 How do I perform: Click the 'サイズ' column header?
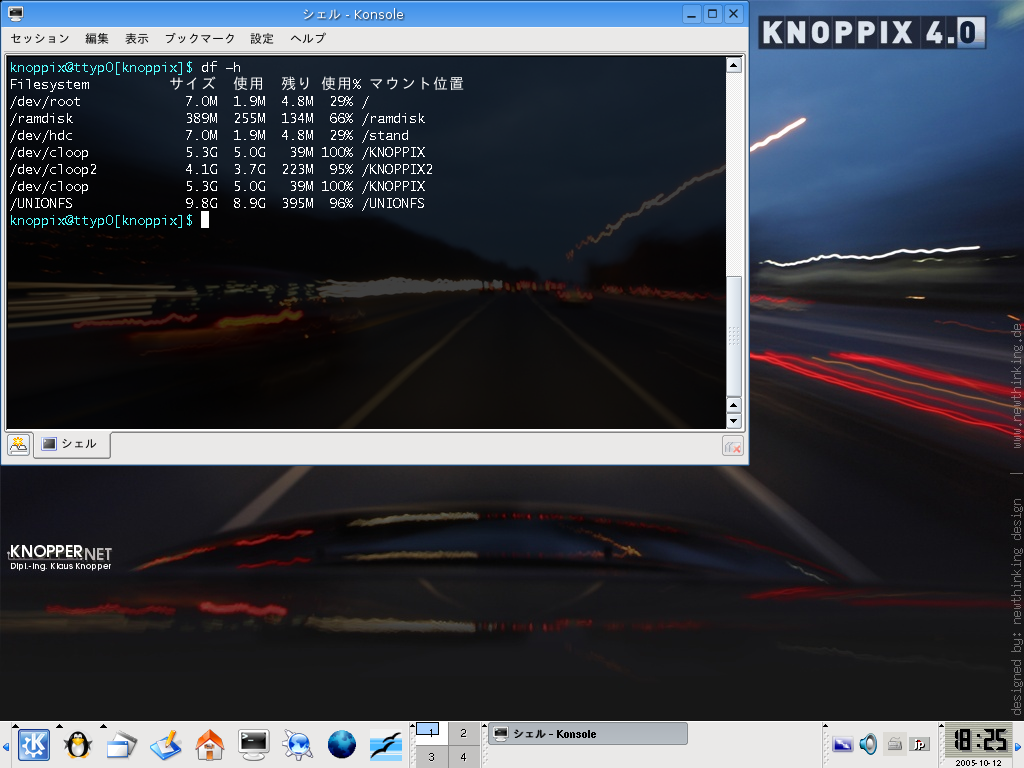coord(193,84)
